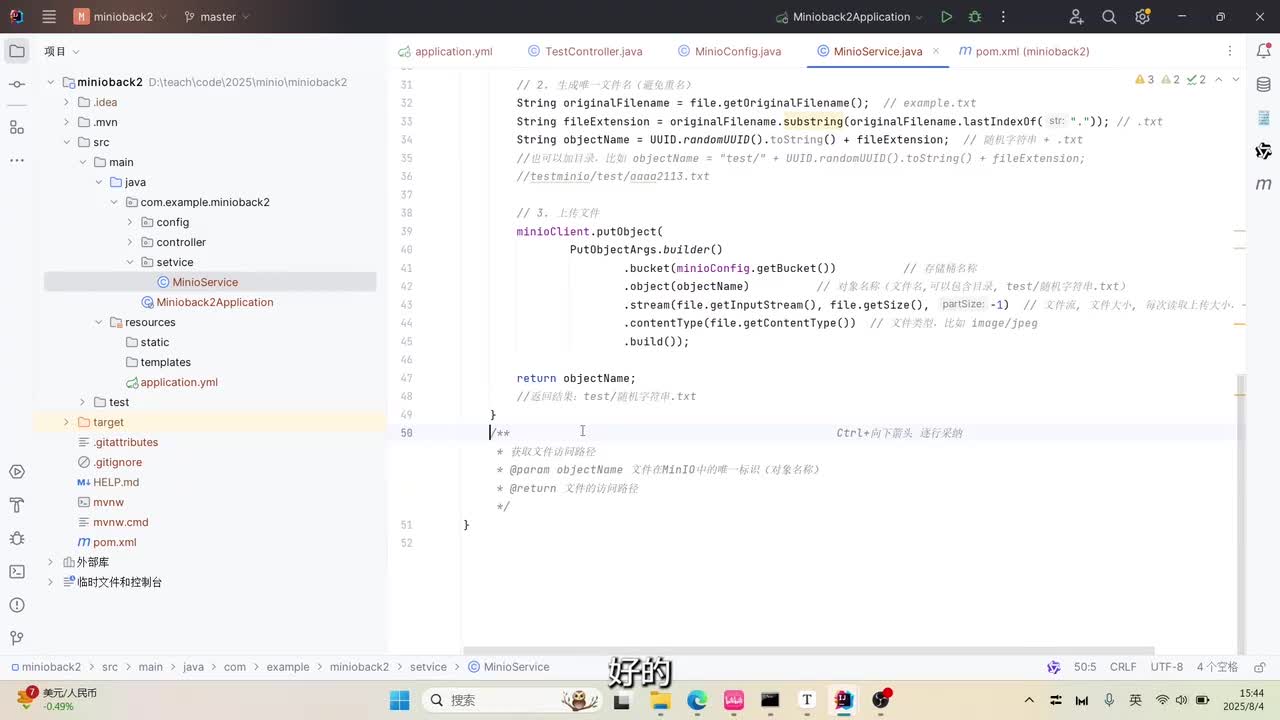This screenshot has height=720, width=1280.
Task: Go to the next highlighted problem arrow
Action: [1236, 80]
